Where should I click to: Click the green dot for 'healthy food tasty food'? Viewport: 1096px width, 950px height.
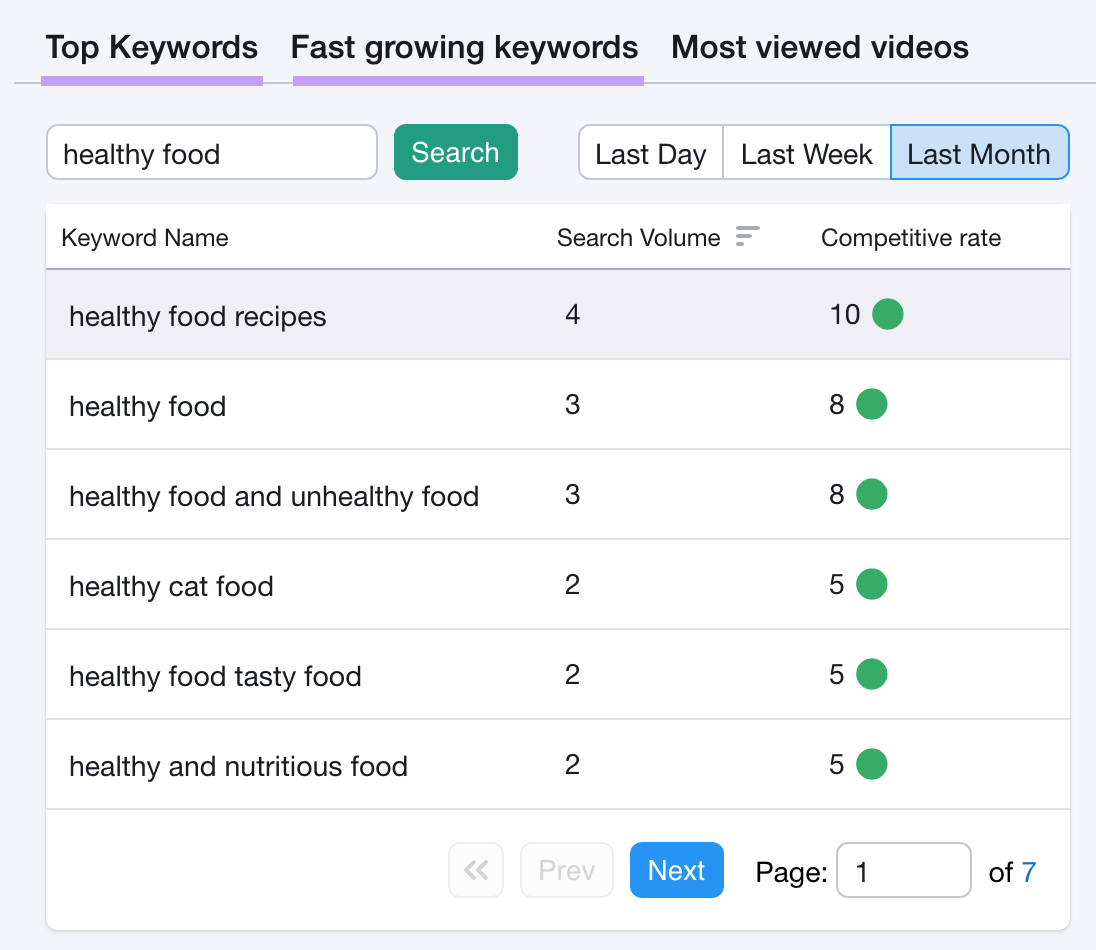871,674
